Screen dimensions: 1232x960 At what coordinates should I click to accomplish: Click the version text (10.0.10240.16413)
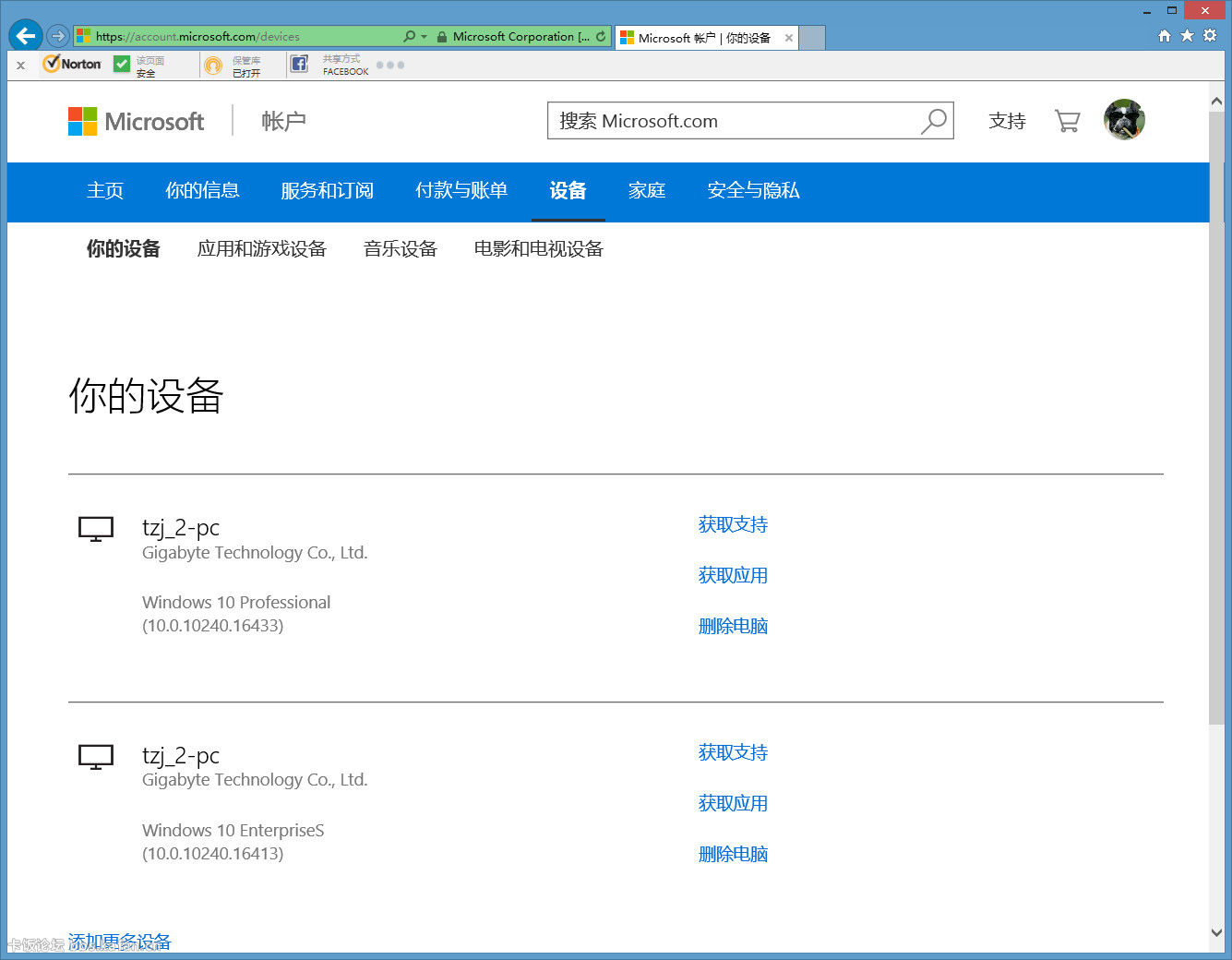213,853
